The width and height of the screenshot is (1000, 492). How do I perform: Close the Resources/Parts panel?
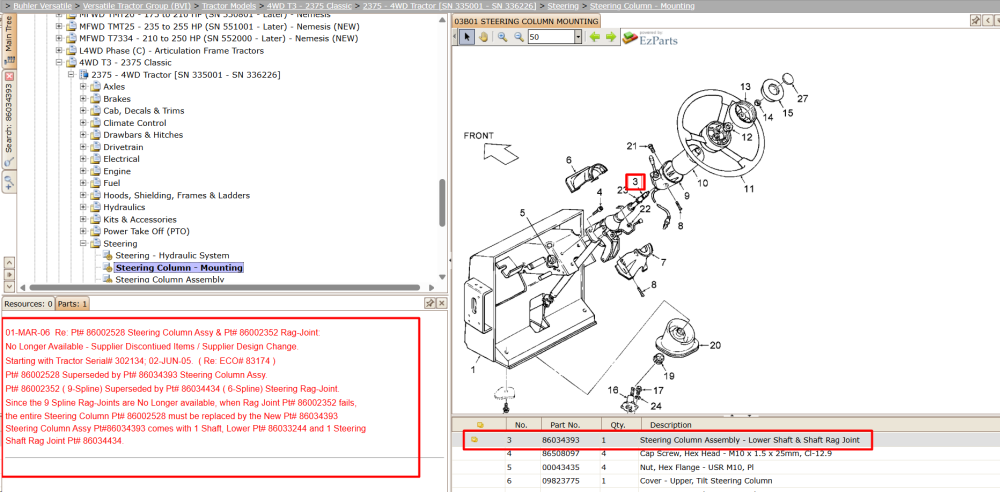point(441,303)
